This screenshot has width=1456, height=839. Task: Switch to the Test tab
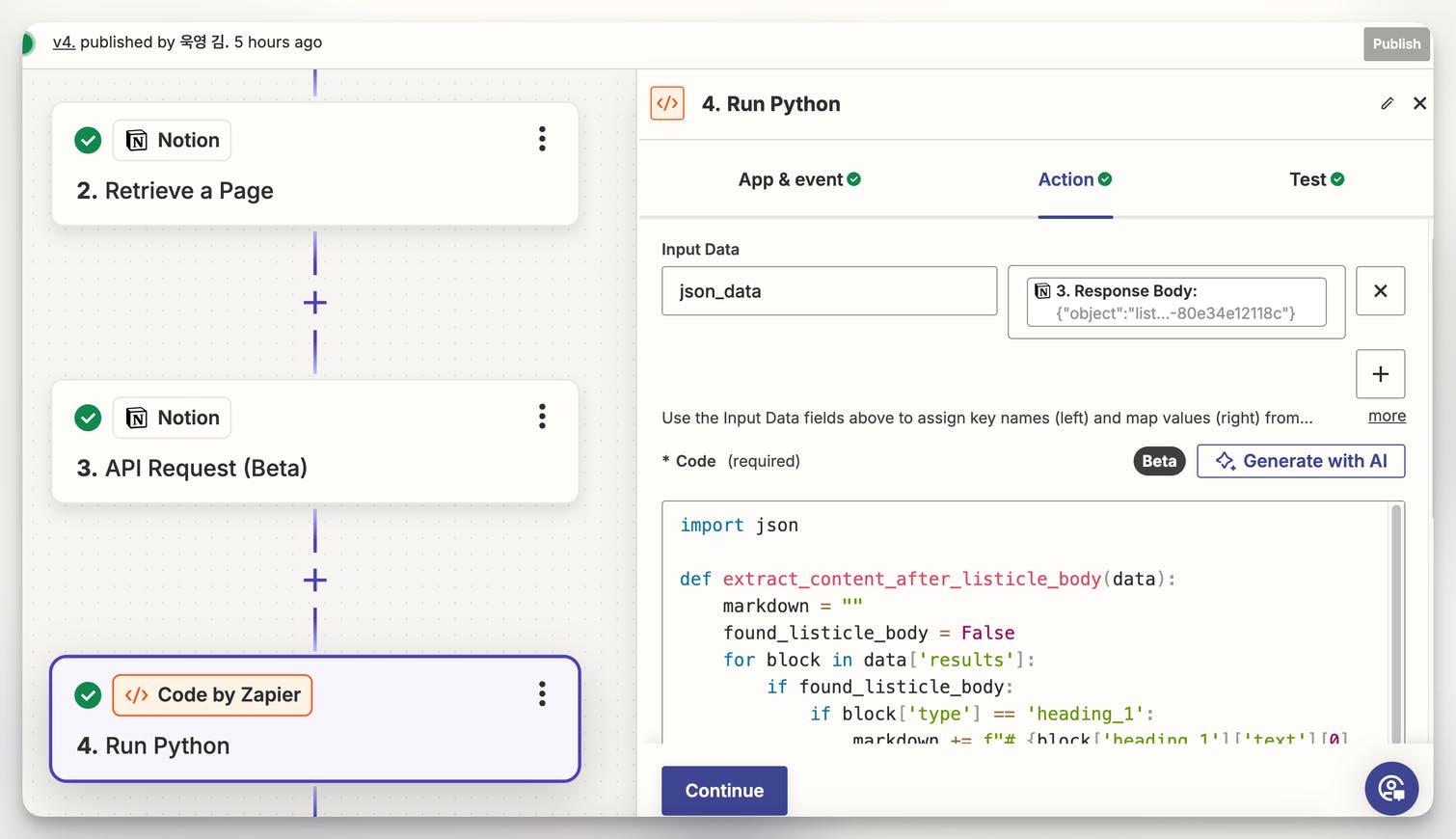coord(1315,179)
